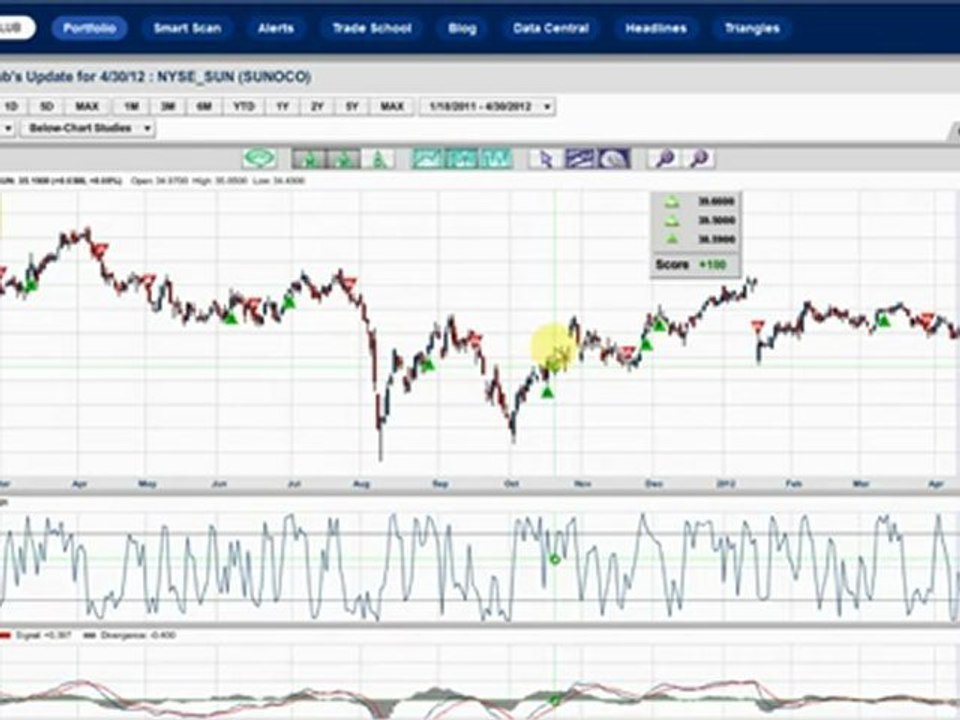Viewport: 960px width, 720px height.
Task: Set chart range to 5Y
Action: 351,107
